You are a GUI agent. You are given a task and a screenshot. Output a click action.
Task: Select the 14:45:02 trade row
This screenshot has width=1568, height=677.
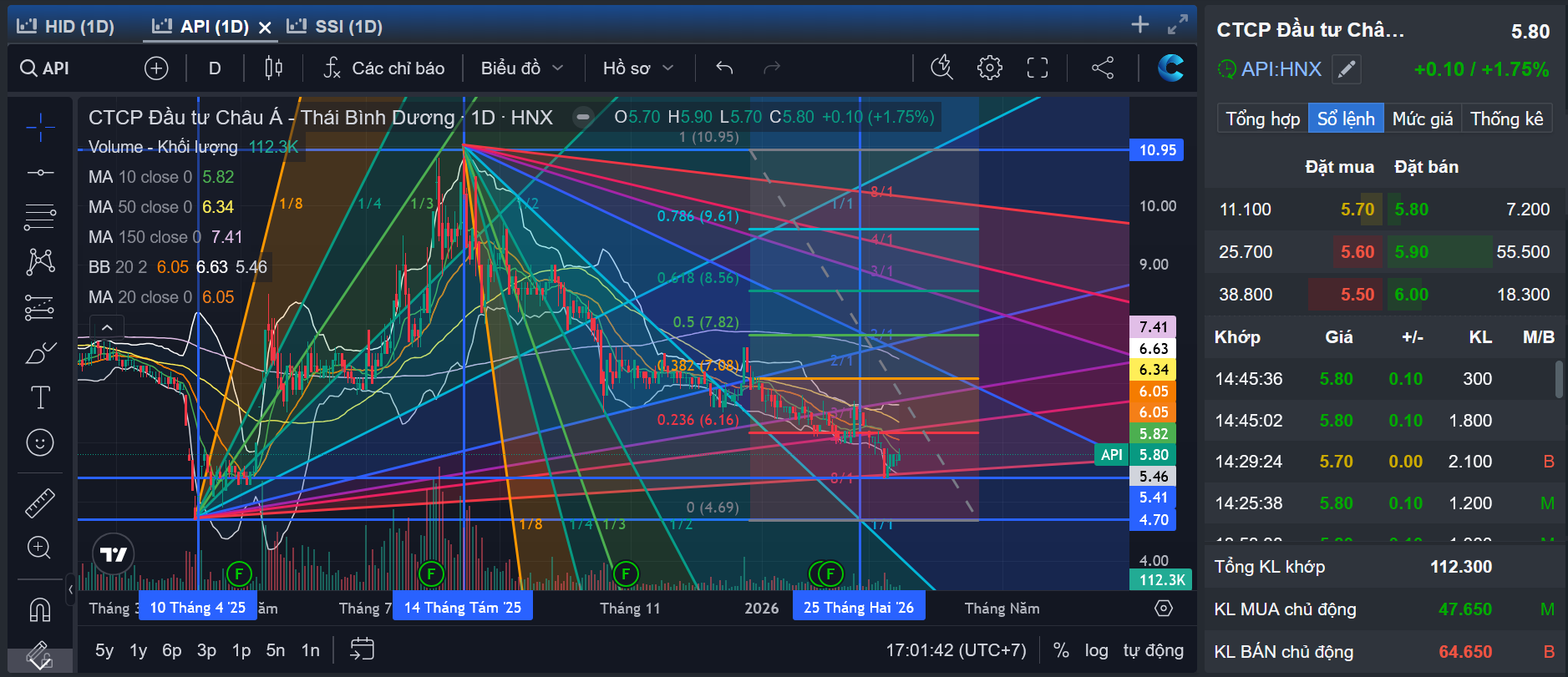coord(1383,420)
